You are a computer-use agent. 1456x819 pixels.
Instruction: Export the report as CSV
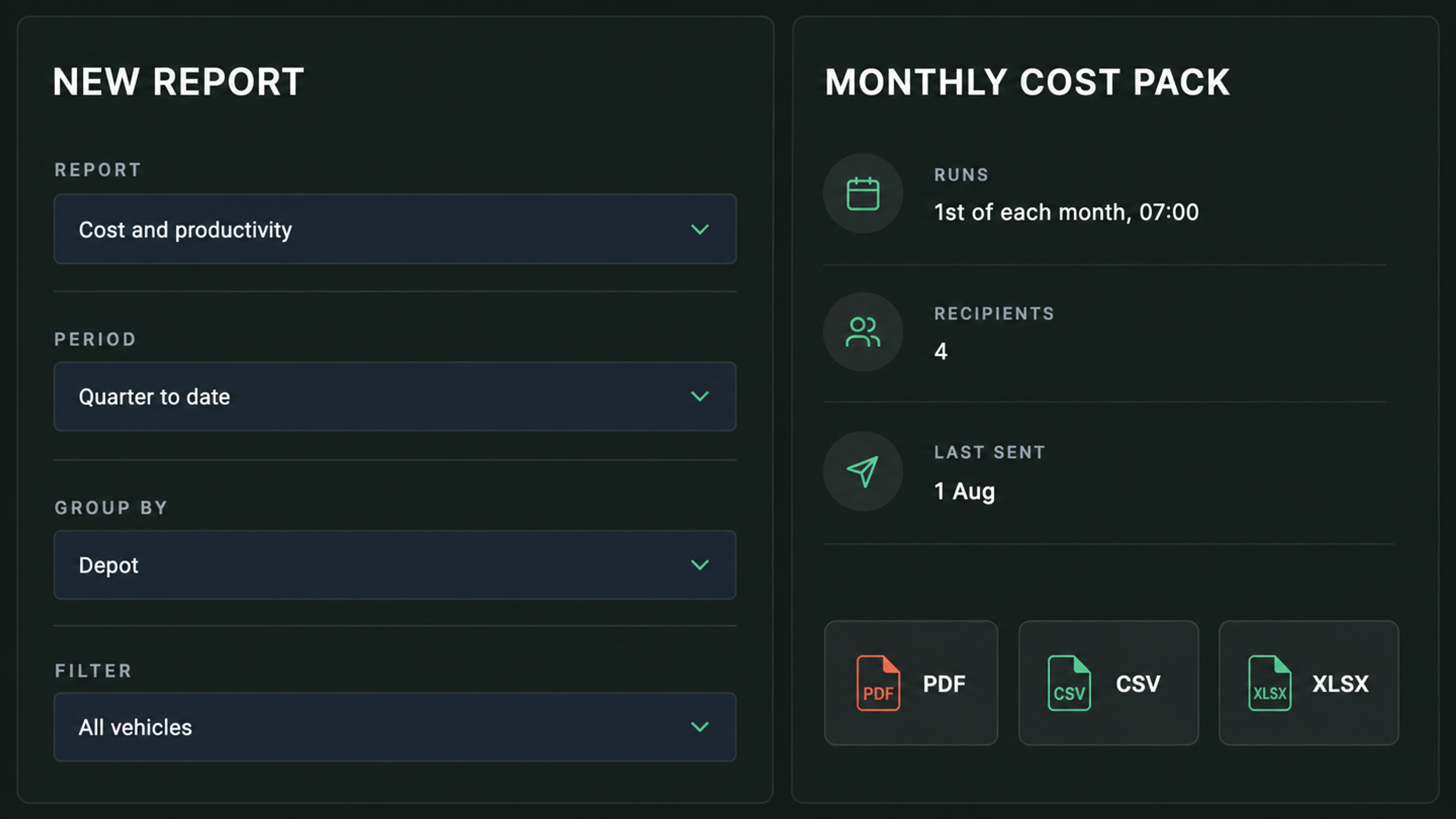(x=1108, y=683)
